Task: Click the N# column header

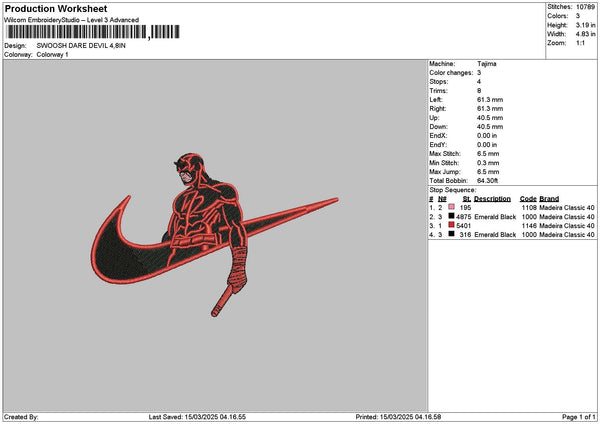Action: (x=443, y=198)
